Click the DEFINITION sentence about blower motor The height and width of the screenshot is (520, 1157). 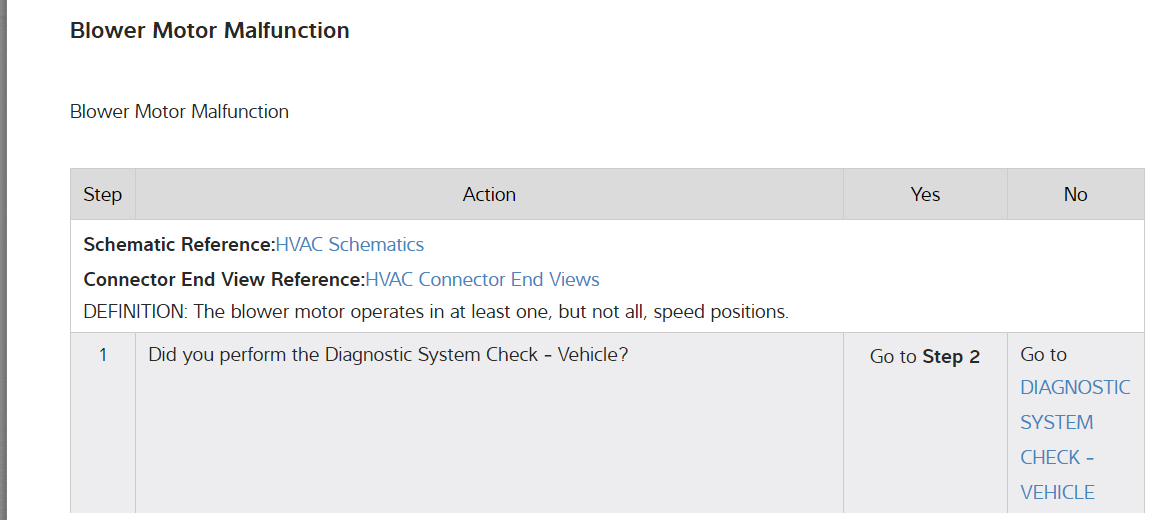click(436, 312)
